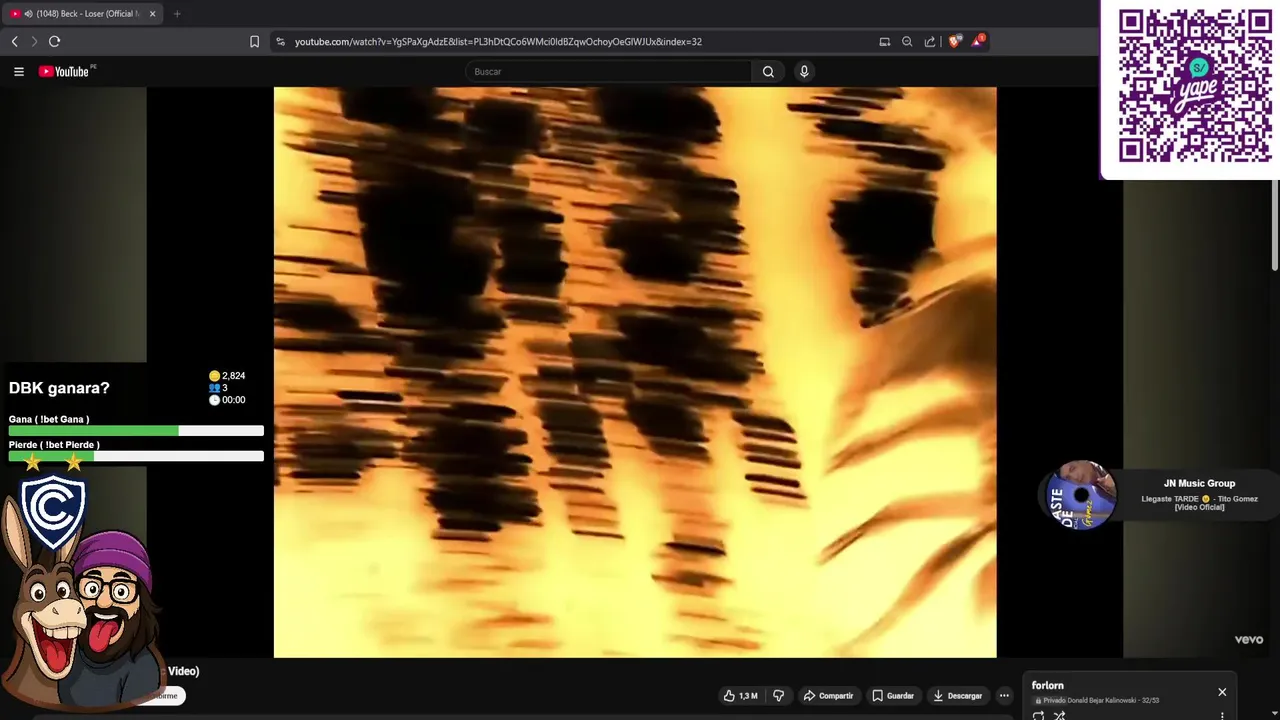Click the Gana ( !bet Gana ) label
The height and width of the screenshot is (720, 1280).
49,420
